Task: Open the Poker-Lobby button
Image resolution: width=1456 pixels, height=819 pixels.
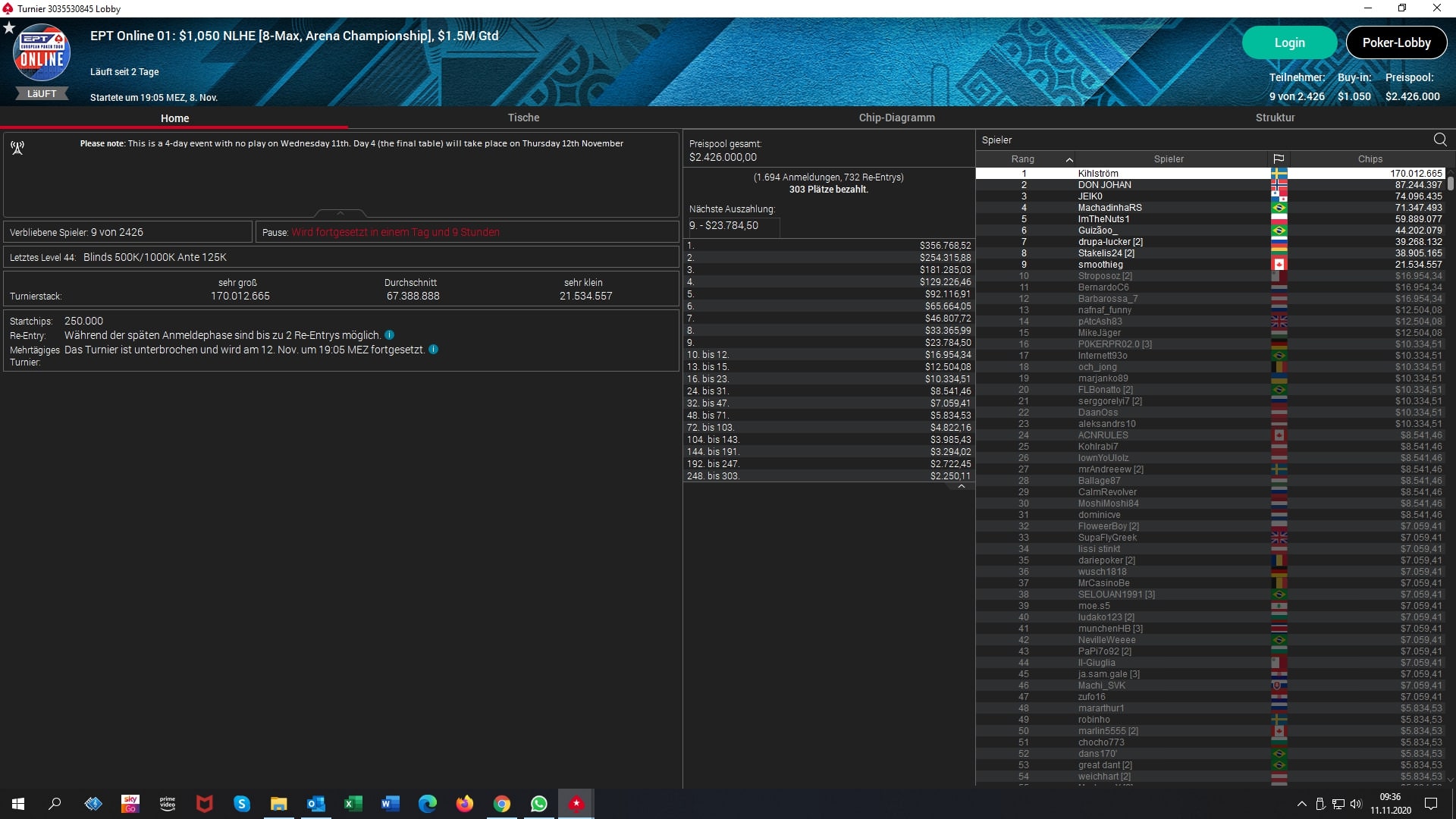Action: 1396,42
